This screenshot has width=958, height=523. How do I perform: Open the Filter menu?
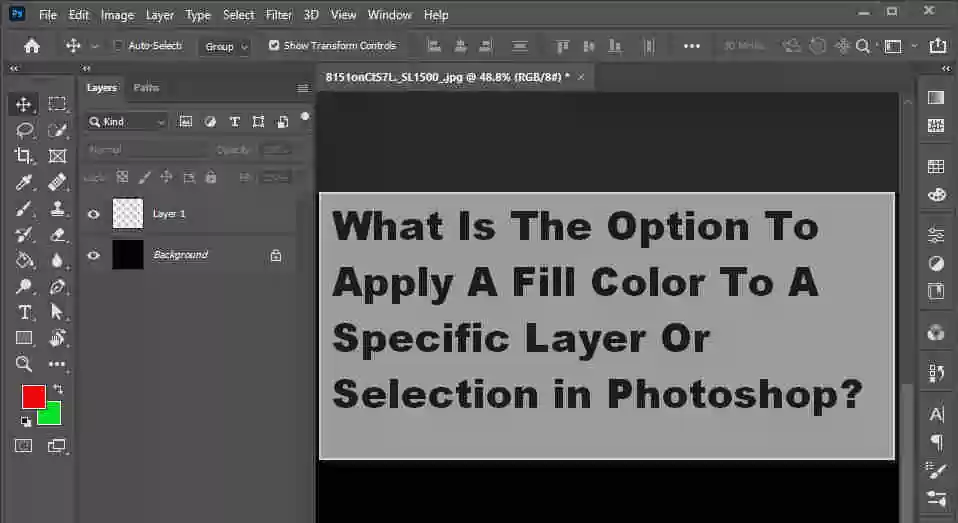[x=279, y=15]
